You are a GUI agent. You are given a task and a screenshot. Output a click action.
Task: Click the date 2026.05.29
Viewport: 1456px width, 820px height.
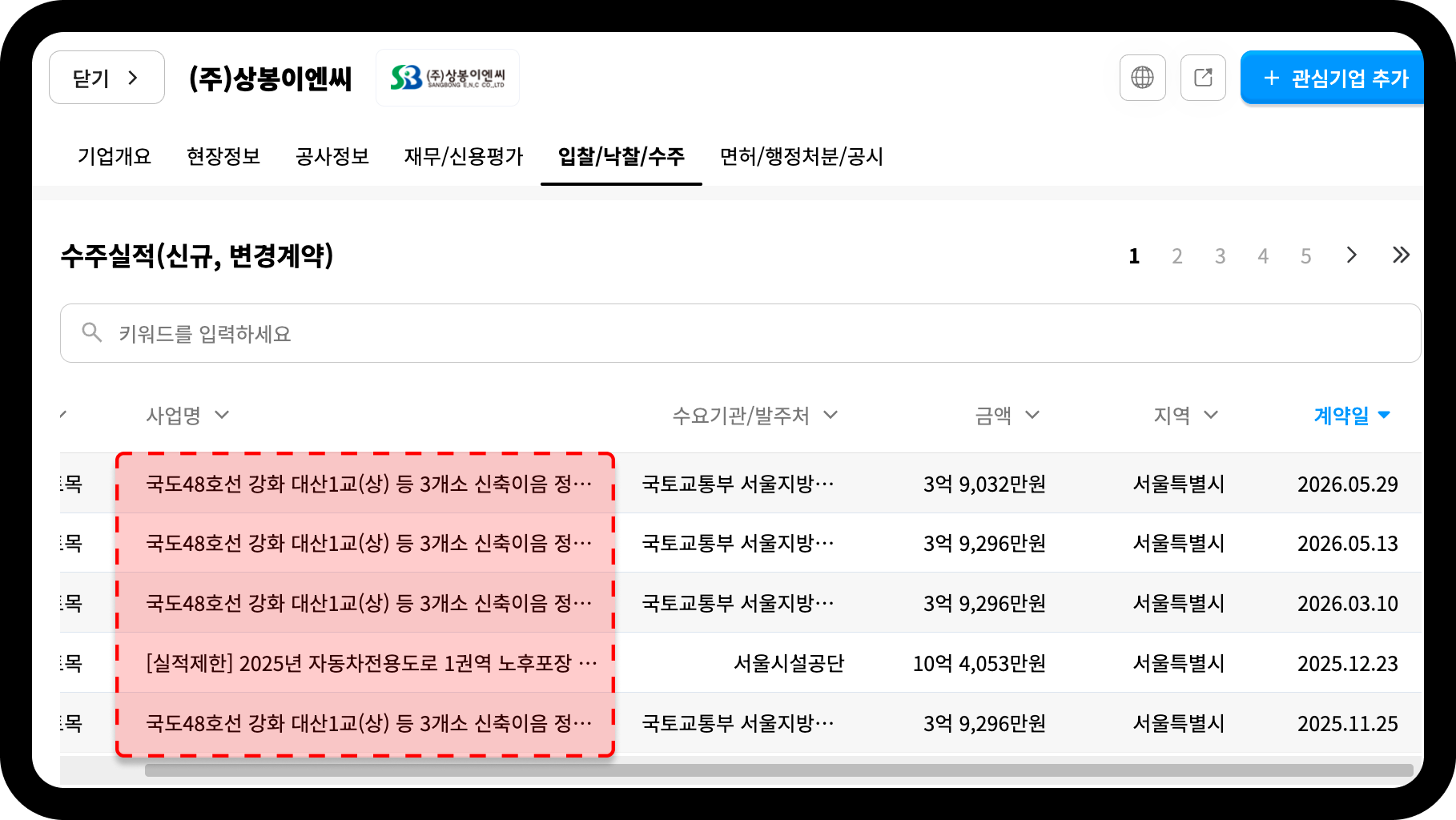1348,484
